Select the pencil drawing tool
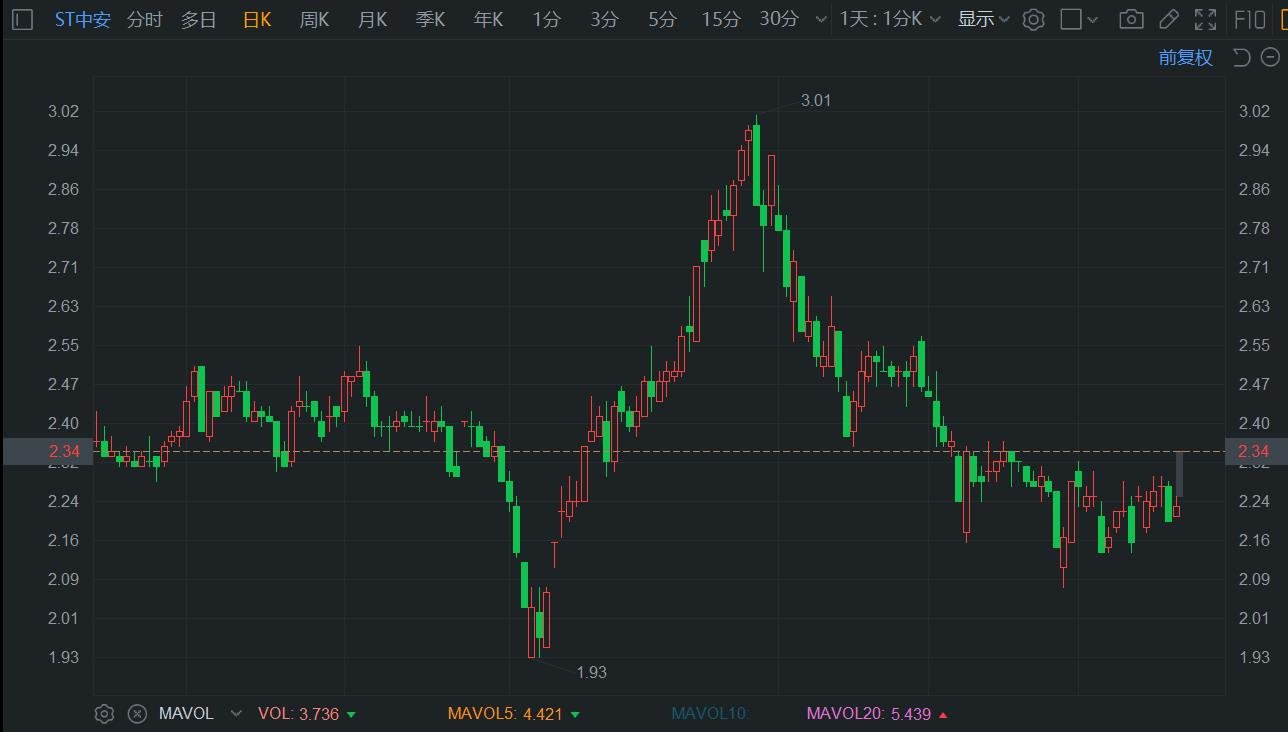Image resolution: width=1288 pixels, height=732 pixels. (1168, 19)
